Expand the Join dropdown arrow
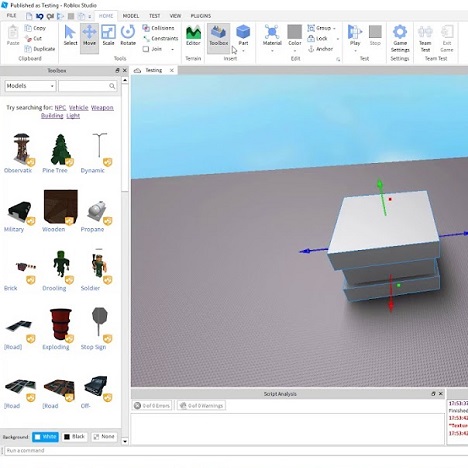The width and height of the screenshot is (468, 468). point(172,49)
